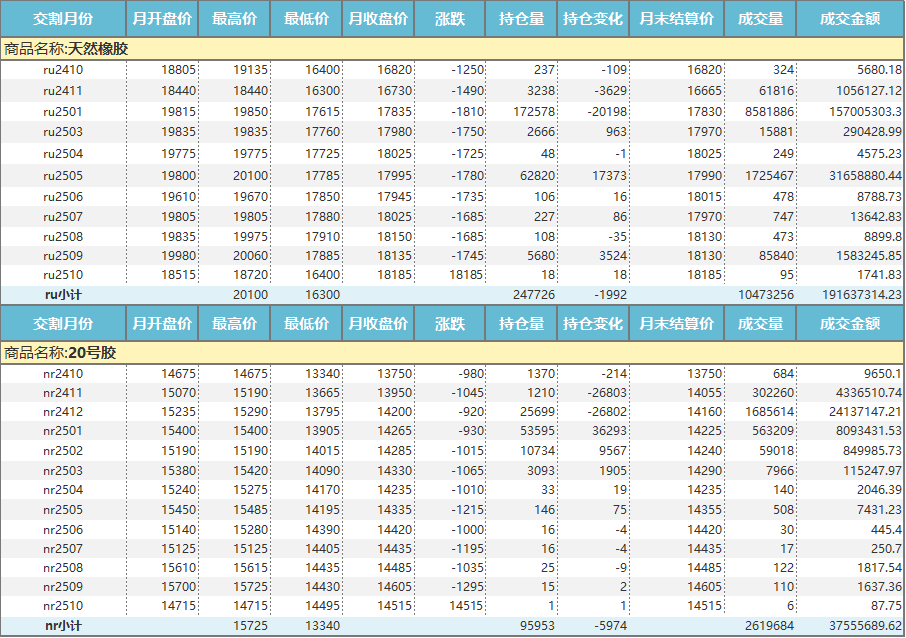Click the ru小计 total 成交金额 191637314.23

(x=848, y=295)
